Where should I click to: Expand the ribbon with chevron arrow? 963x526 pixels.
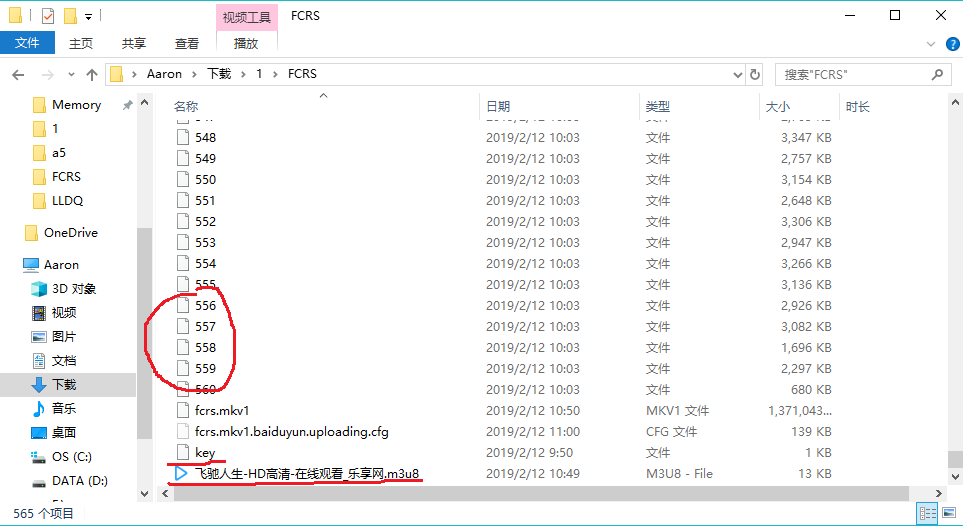tap(931, 44)
